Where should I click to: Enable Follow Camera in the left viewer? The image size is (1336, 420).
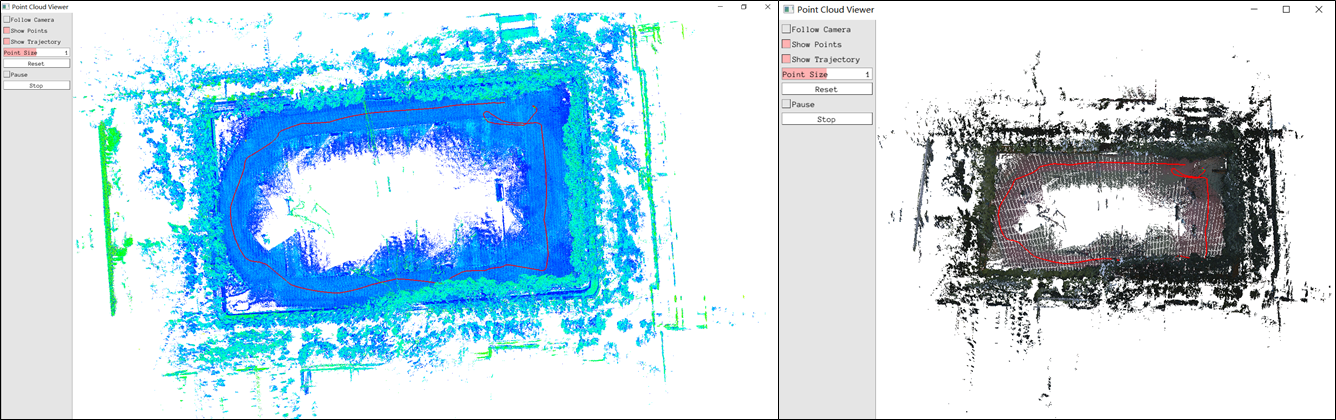click(x=6, y=19)
